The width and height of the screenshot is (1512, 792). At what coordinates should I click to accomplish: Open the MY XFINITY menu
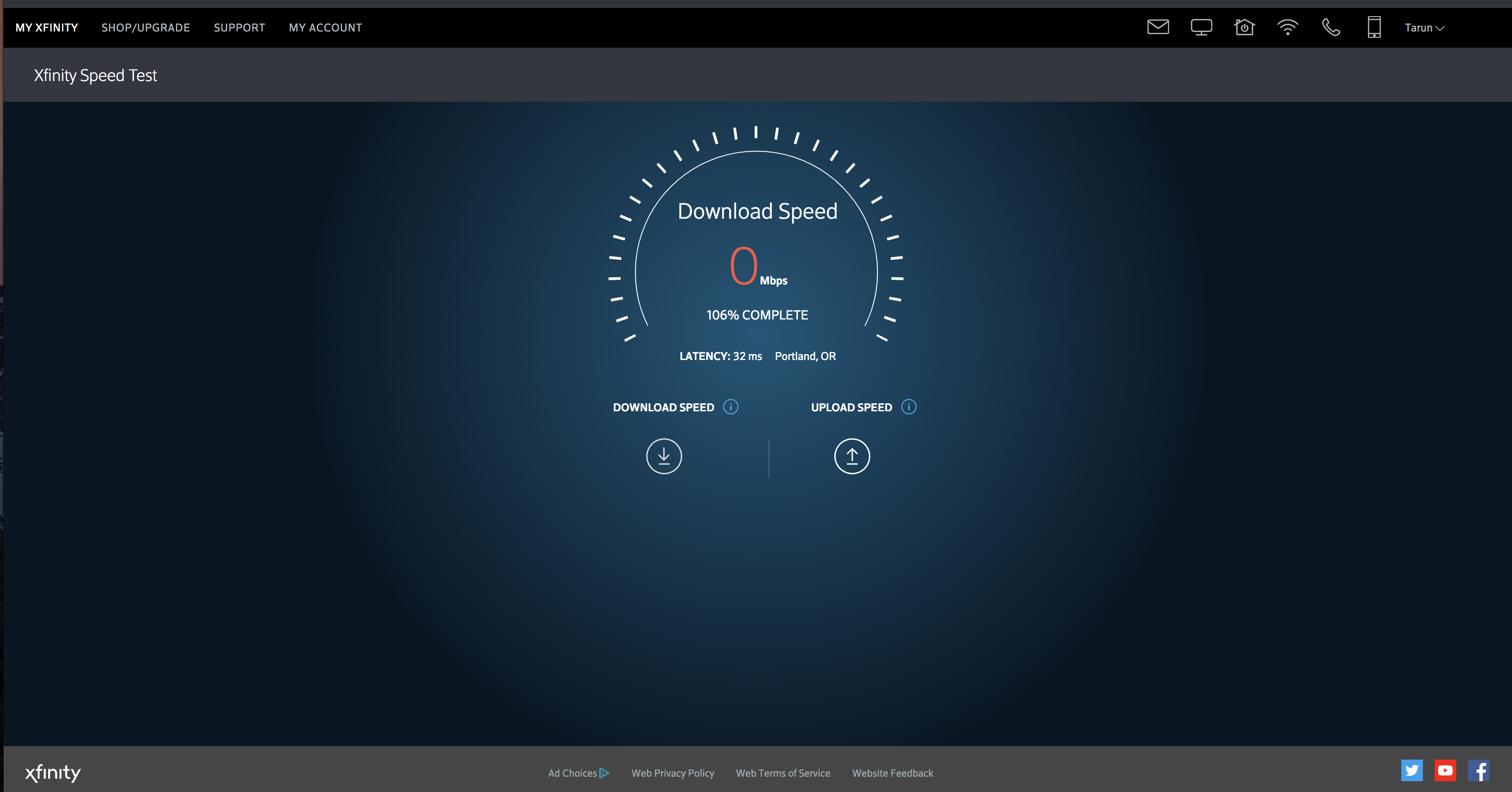click(46, 27)
